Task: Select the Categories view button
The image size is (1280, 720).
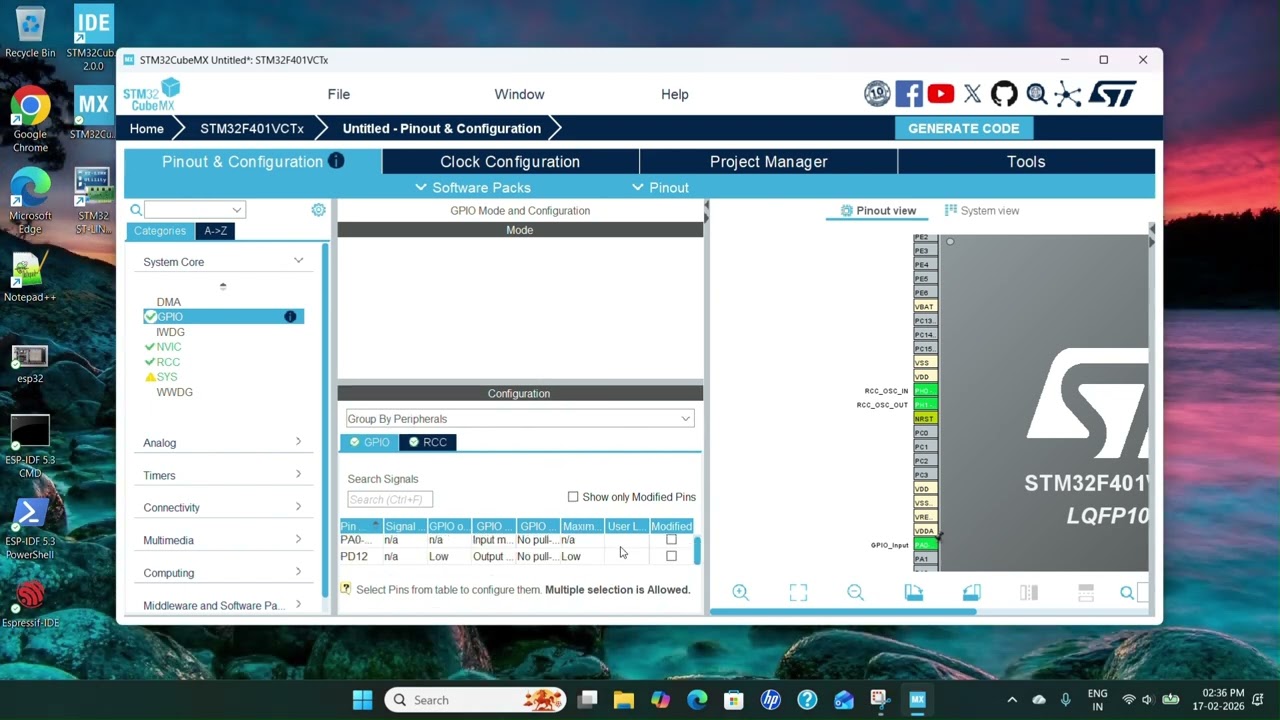Action: [160, 231]
